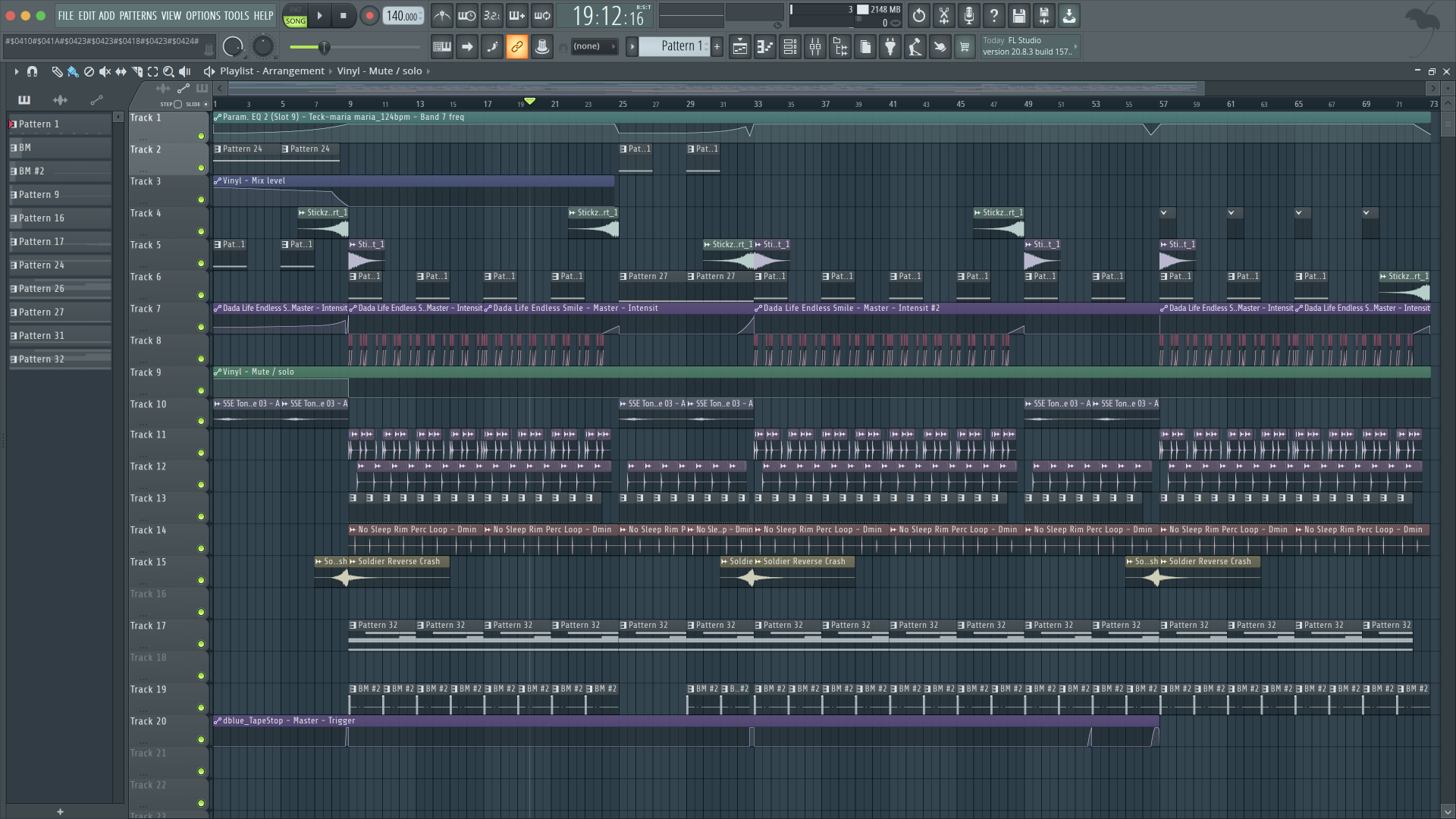Click the touch controller icon
Viewport: 1456px width, 819px height.
click(x=940, y=47)
